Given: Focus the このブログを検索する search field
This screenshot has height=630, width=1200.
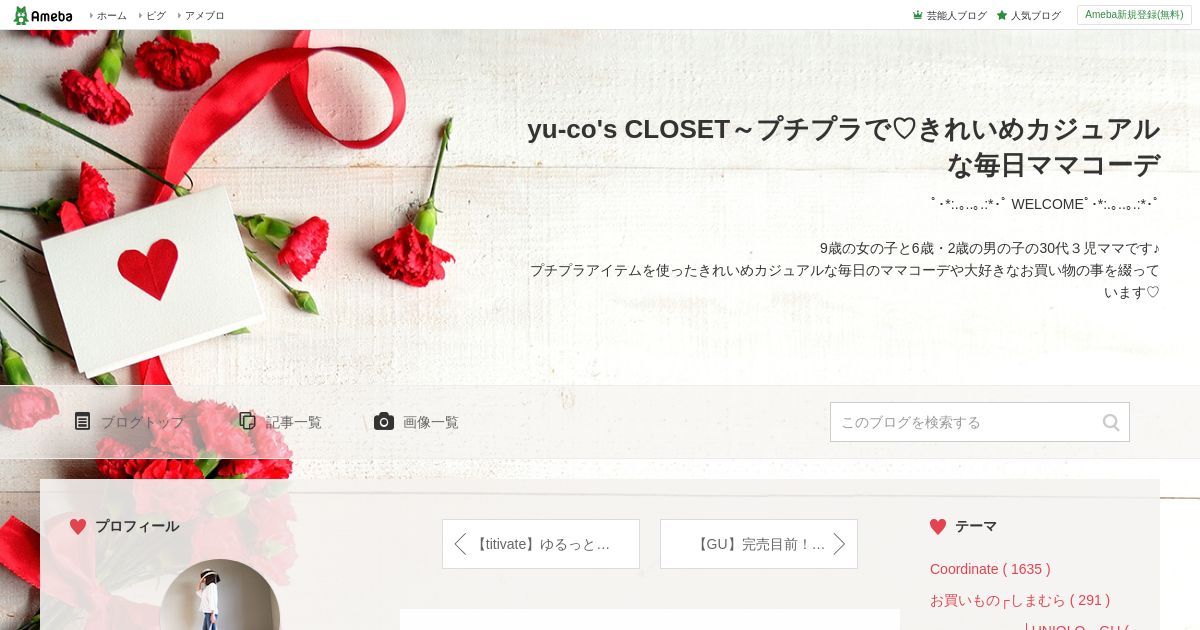Looking at the screenshot, I should (965, 422).
